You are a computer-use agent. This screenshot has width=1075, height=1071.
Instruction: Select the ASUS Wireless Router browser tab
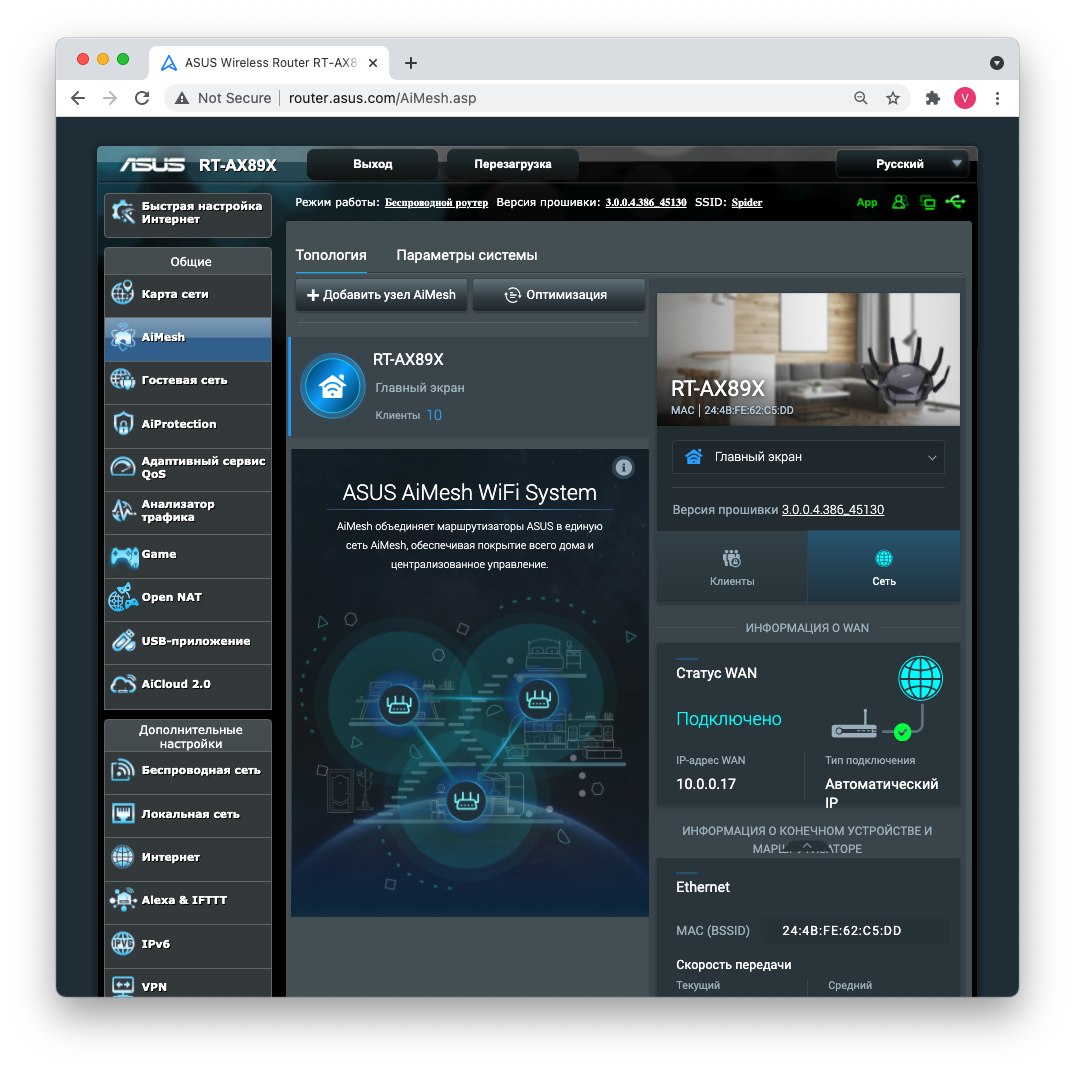click(269, 63)
